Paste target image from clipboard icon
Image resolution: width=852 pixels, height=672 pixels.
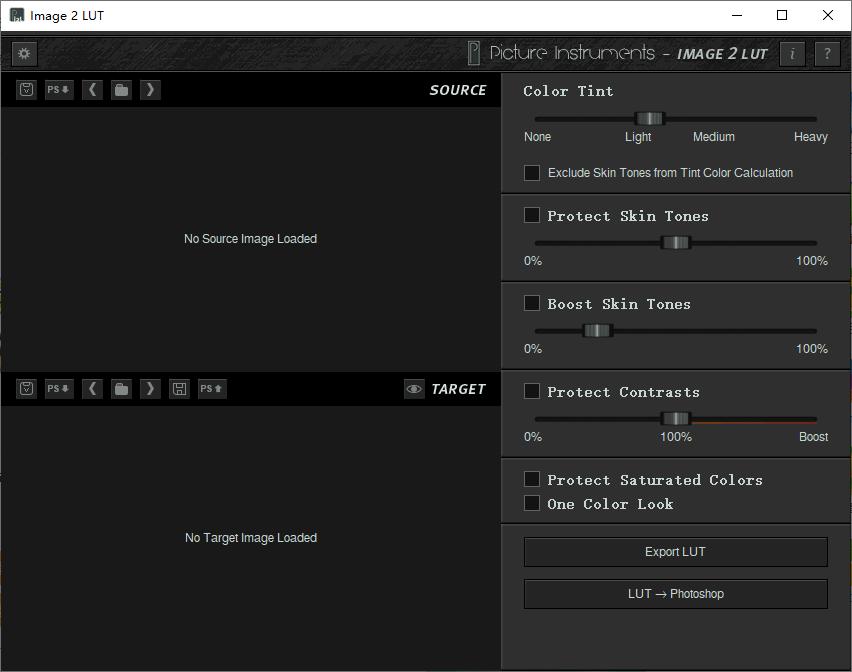click(27, 388)
